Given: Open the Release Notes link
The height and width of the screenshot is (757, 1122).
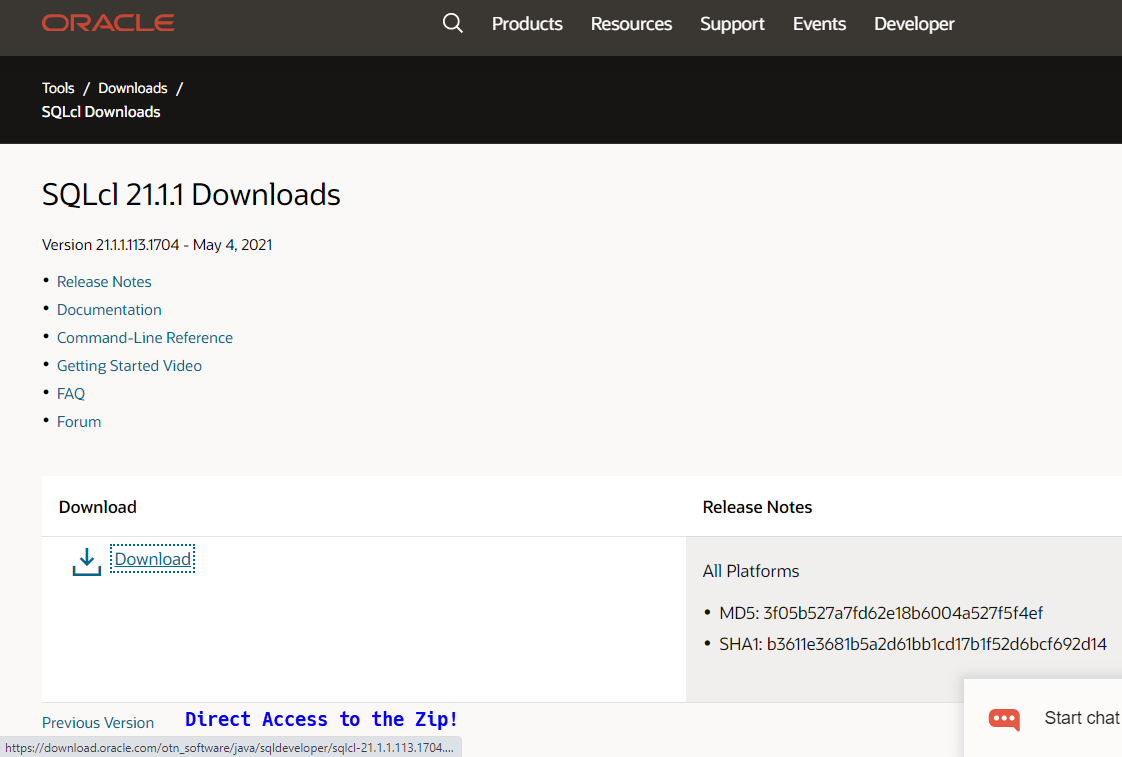Looking at the screenshot, I should point(104,282).
